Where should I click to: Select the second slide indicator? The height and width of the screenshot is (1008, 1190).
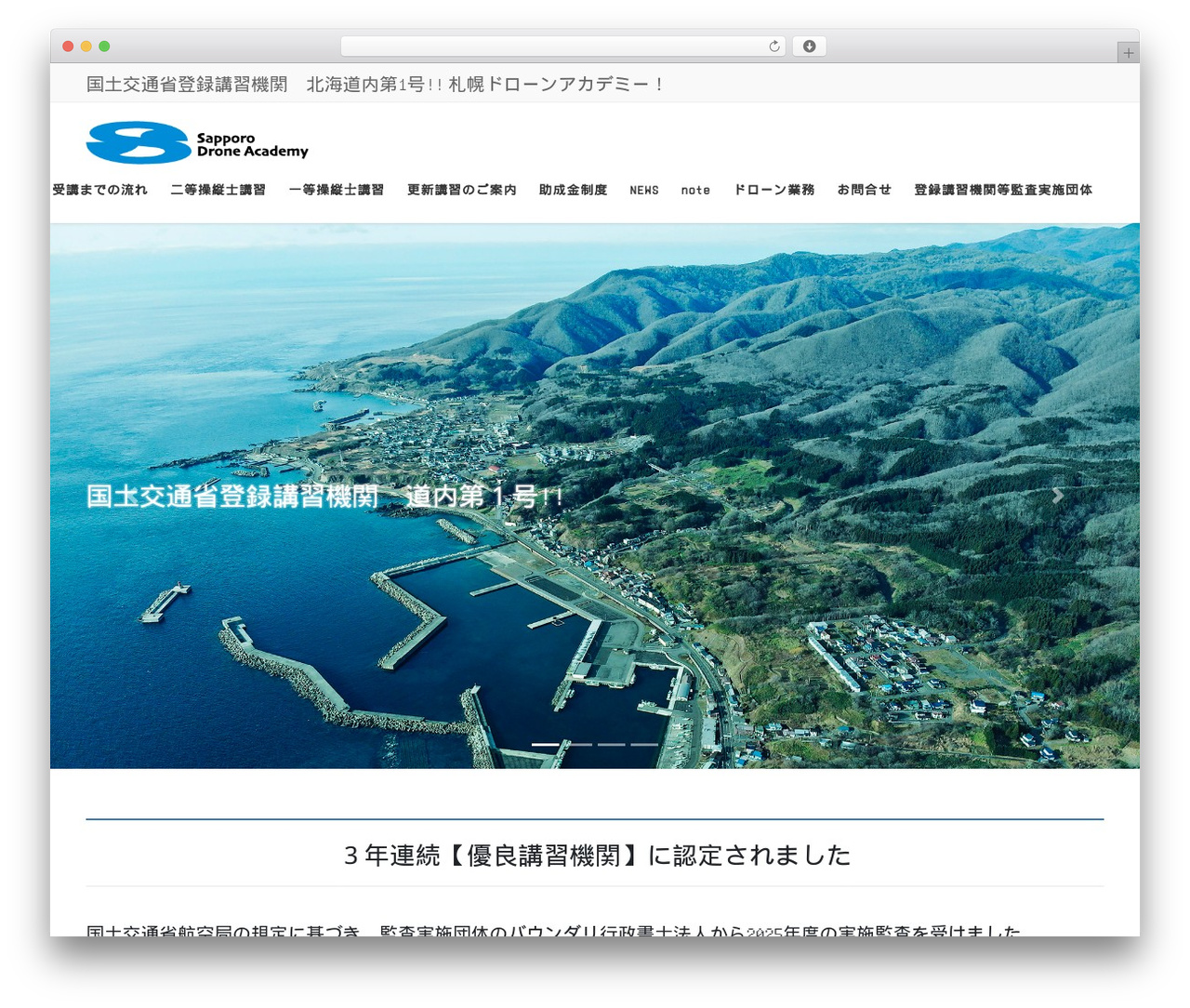pyautogui.click(x=578, y=745)
